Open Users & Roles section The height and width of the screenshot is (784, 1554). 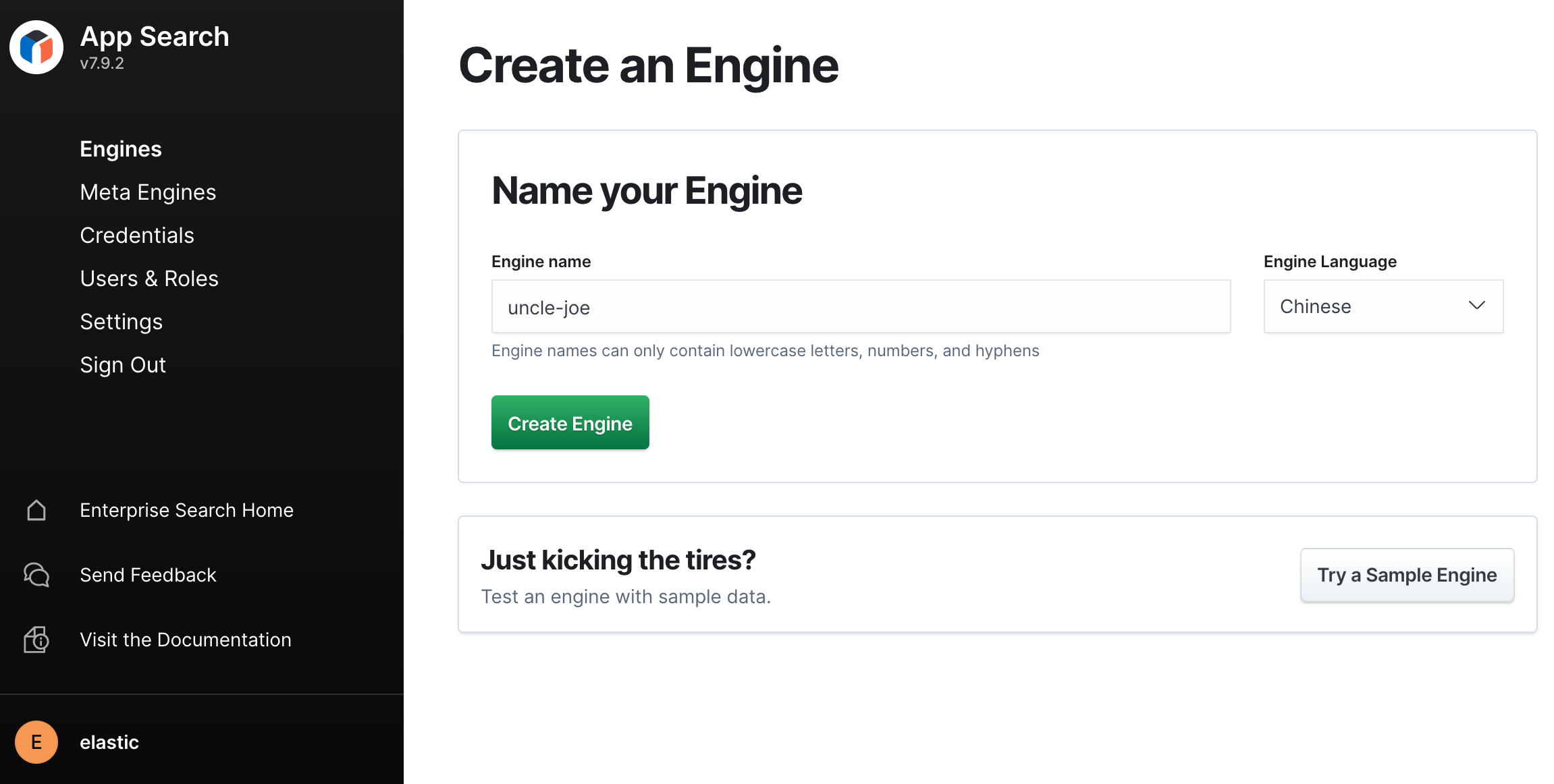point(149,279)
